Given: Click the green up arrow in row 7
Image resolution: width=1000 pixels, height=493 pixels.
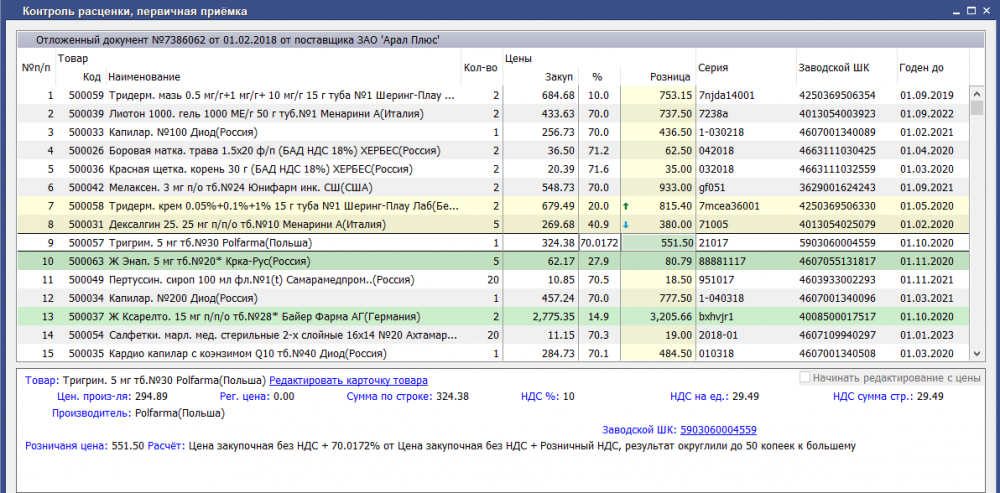Looking at the screenshot, I should (x=626, y=206).
